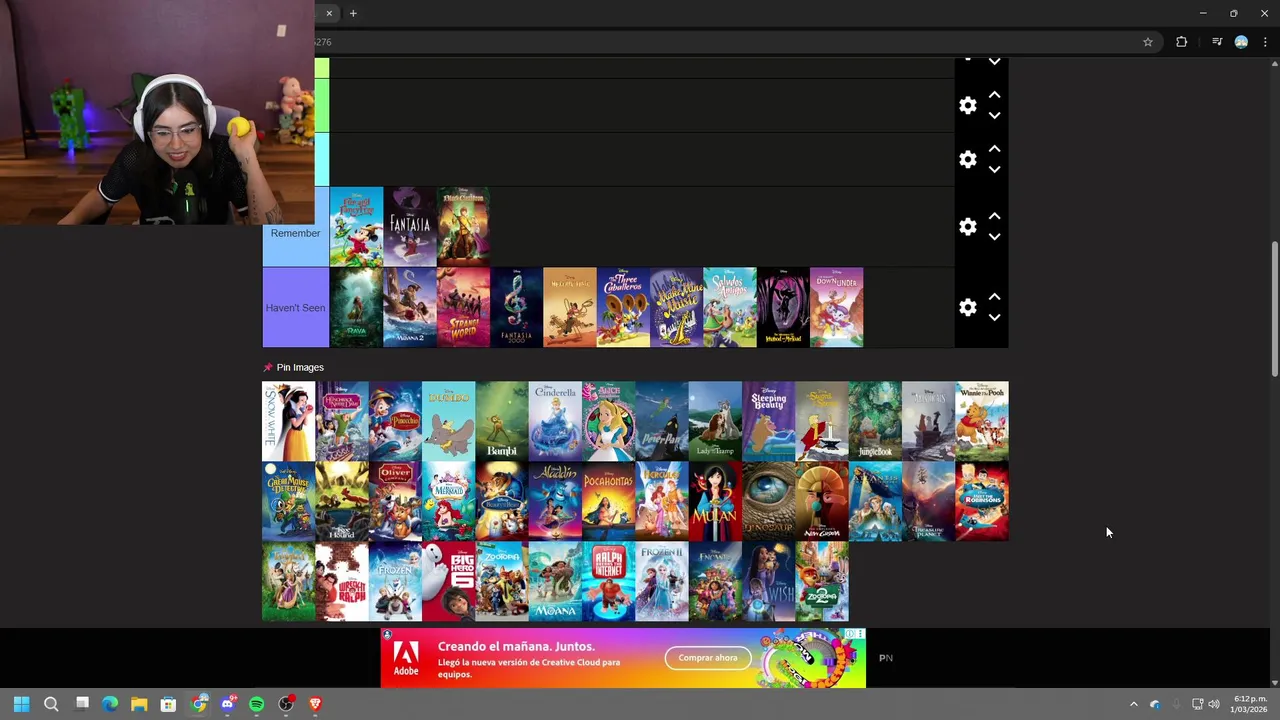Close the current browser tab
This screenshot has height=720, width=1280.
tap(329, 13)
